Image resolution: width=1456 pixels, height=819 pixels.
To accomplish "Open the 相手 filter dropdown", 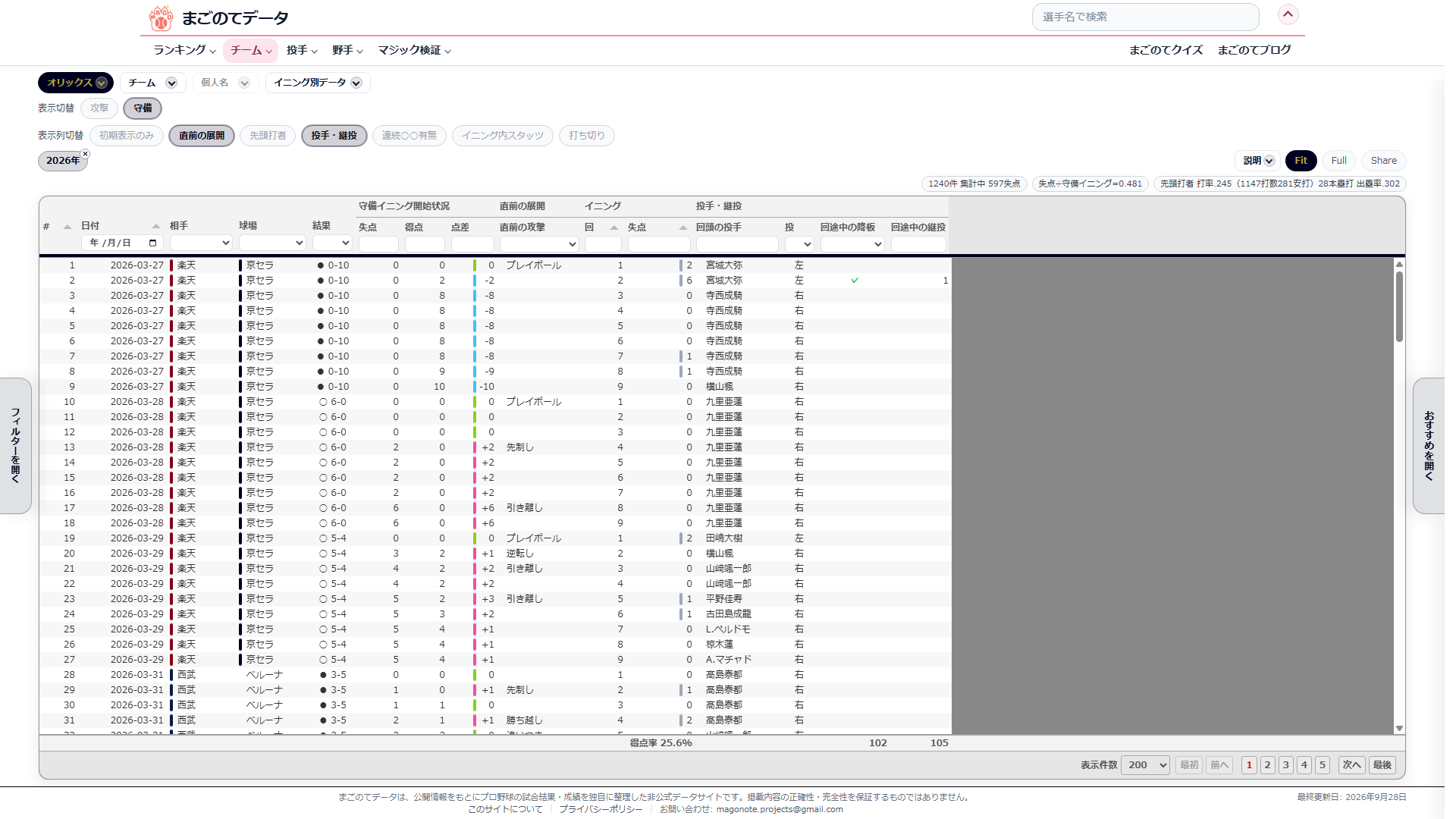I will coord(201,243).
